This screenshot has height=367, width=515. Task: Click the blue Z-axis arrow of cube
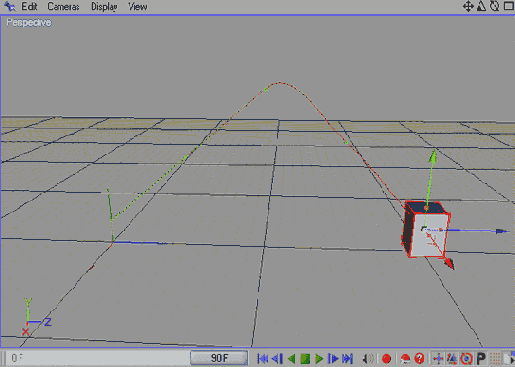(502, 231)
